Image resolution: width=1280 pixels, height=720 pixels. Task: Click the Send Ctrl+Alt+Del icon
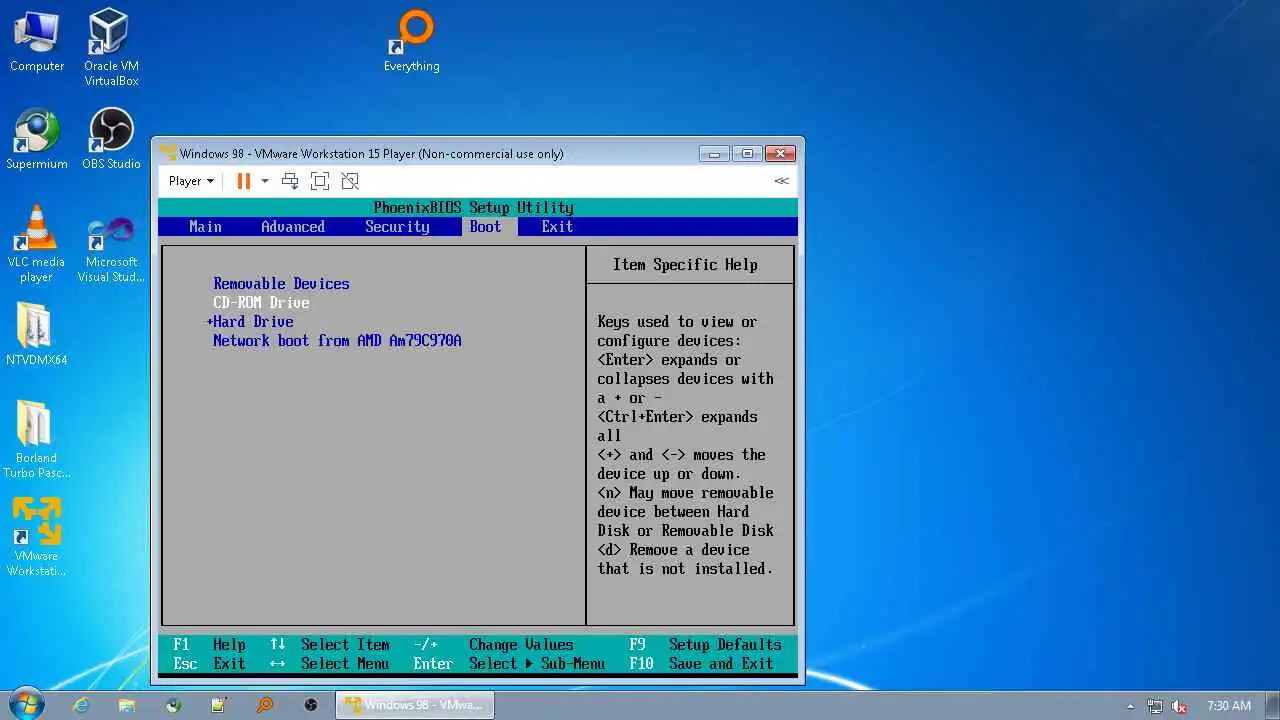tap(290, 181)
